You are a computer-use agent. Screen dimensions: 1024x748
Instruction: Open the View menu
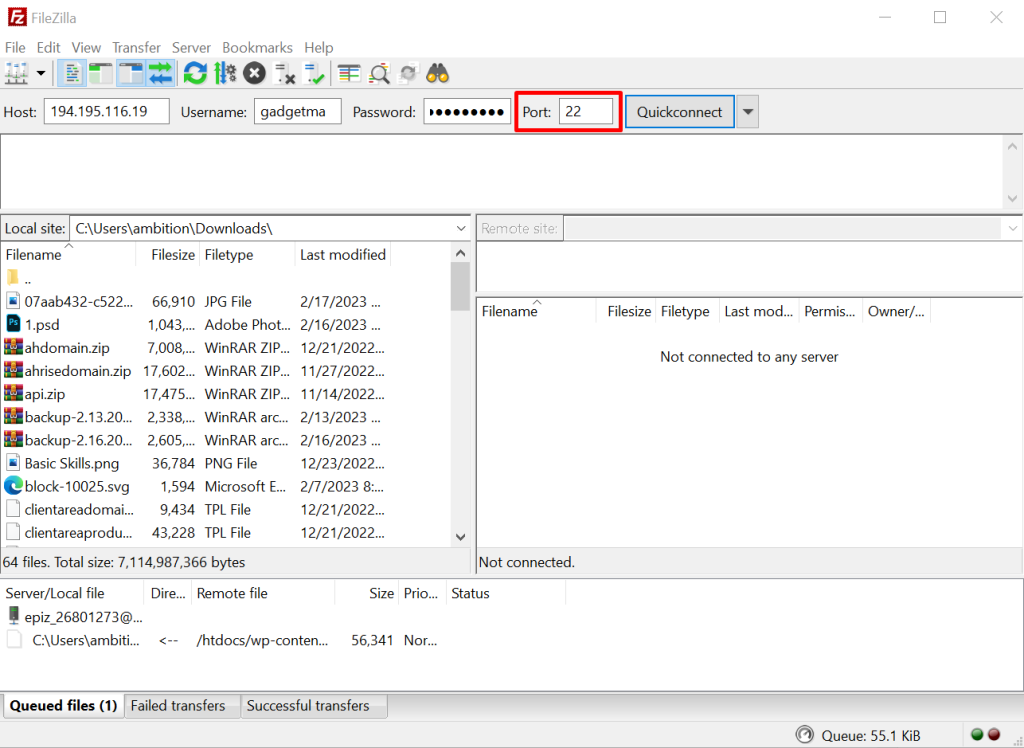86,48
